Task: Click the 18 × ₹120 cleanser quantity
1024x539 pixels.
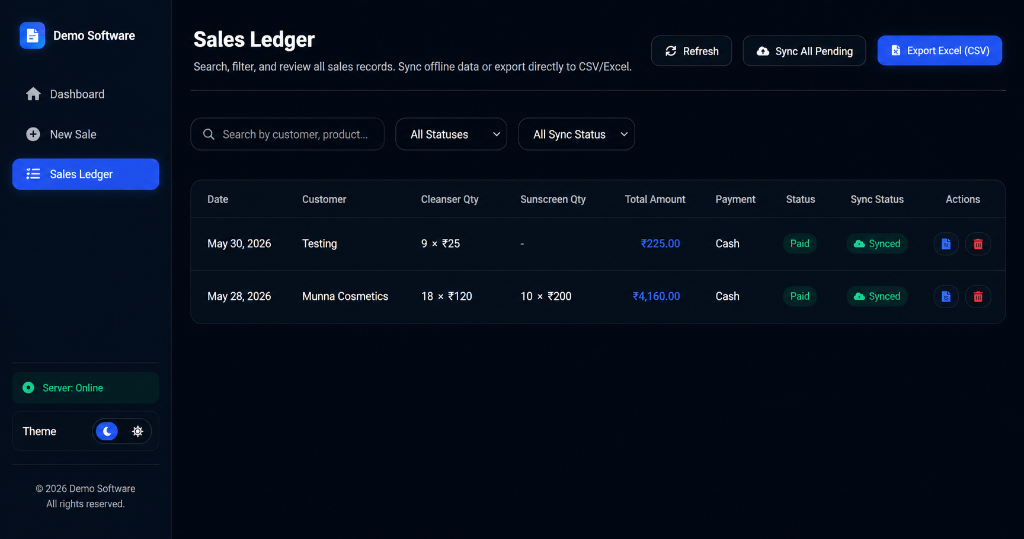Action: coord(447,297)
